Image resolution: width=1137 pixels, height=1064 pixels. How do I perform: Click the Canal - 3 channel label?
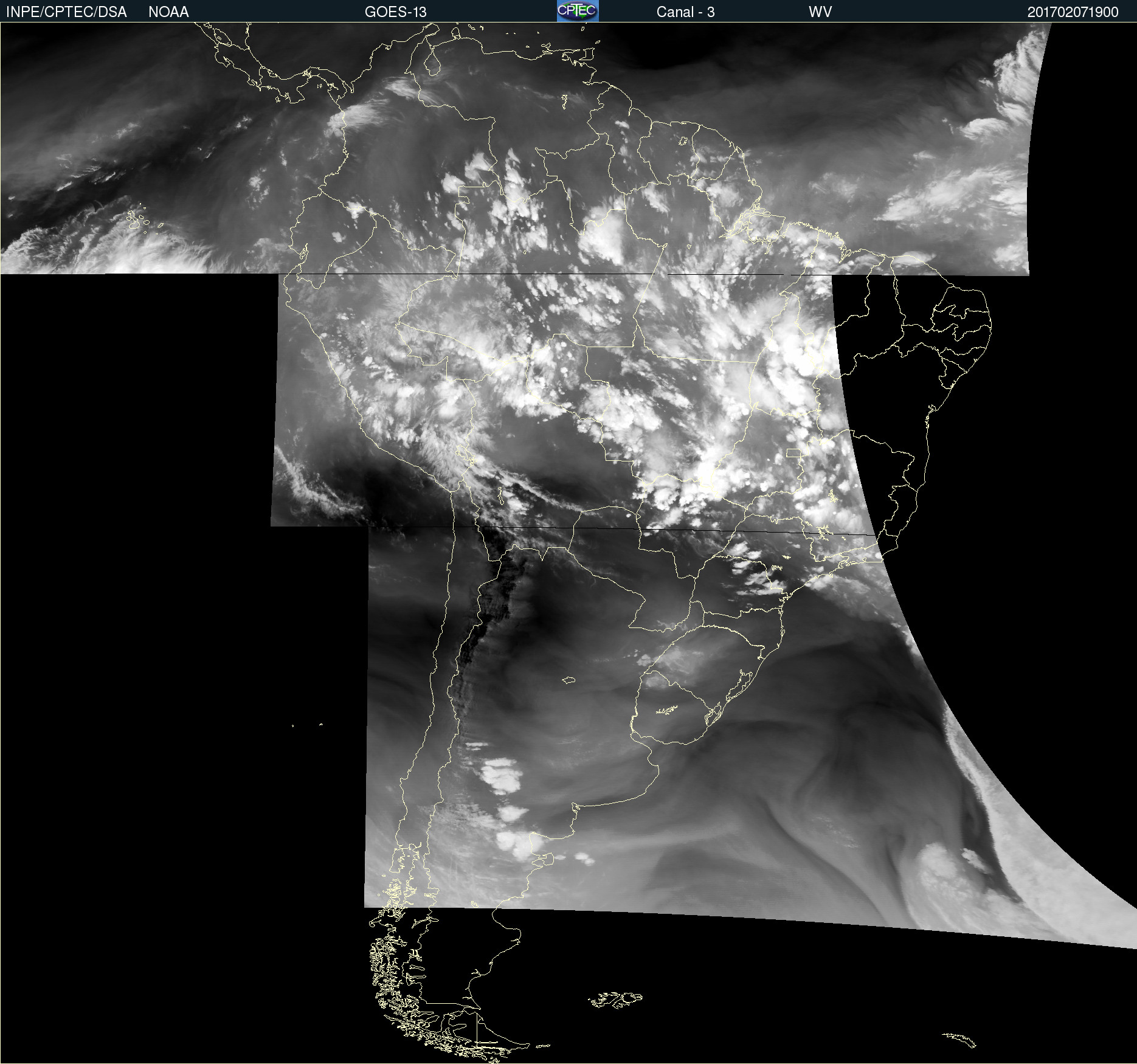[x=685, y=12]
